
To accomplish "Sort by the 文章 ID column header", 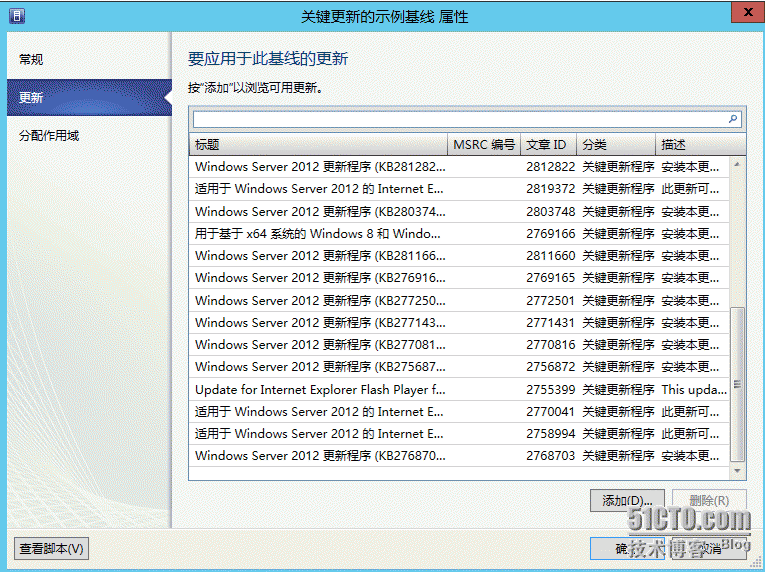I will (x=548, y=144).
